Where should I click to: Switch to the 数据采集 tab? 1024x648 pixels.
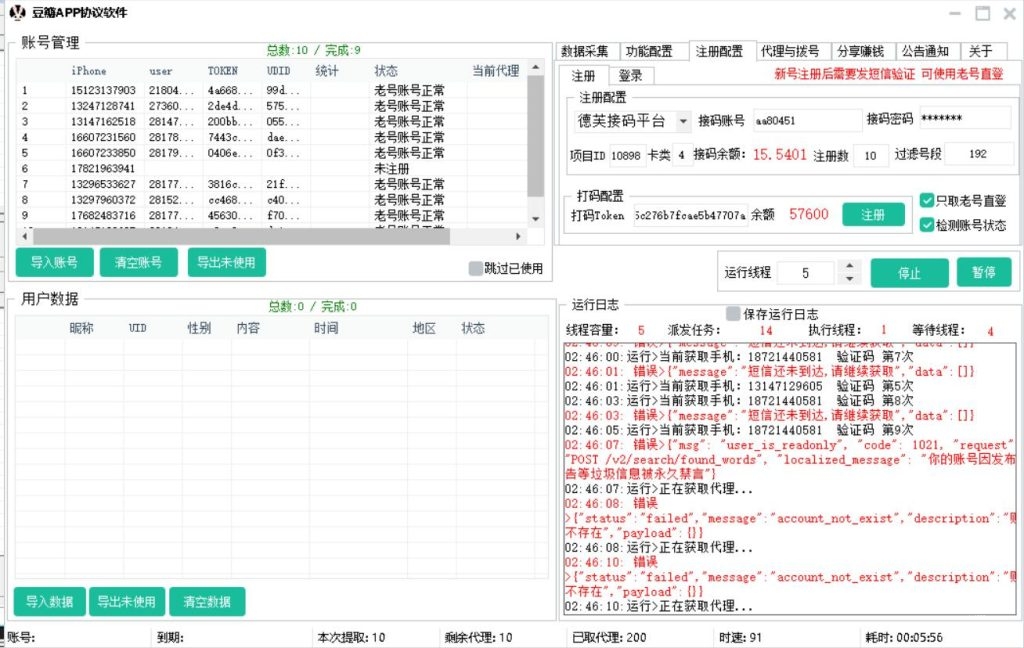pyautogui.click(x=586, y=51)
